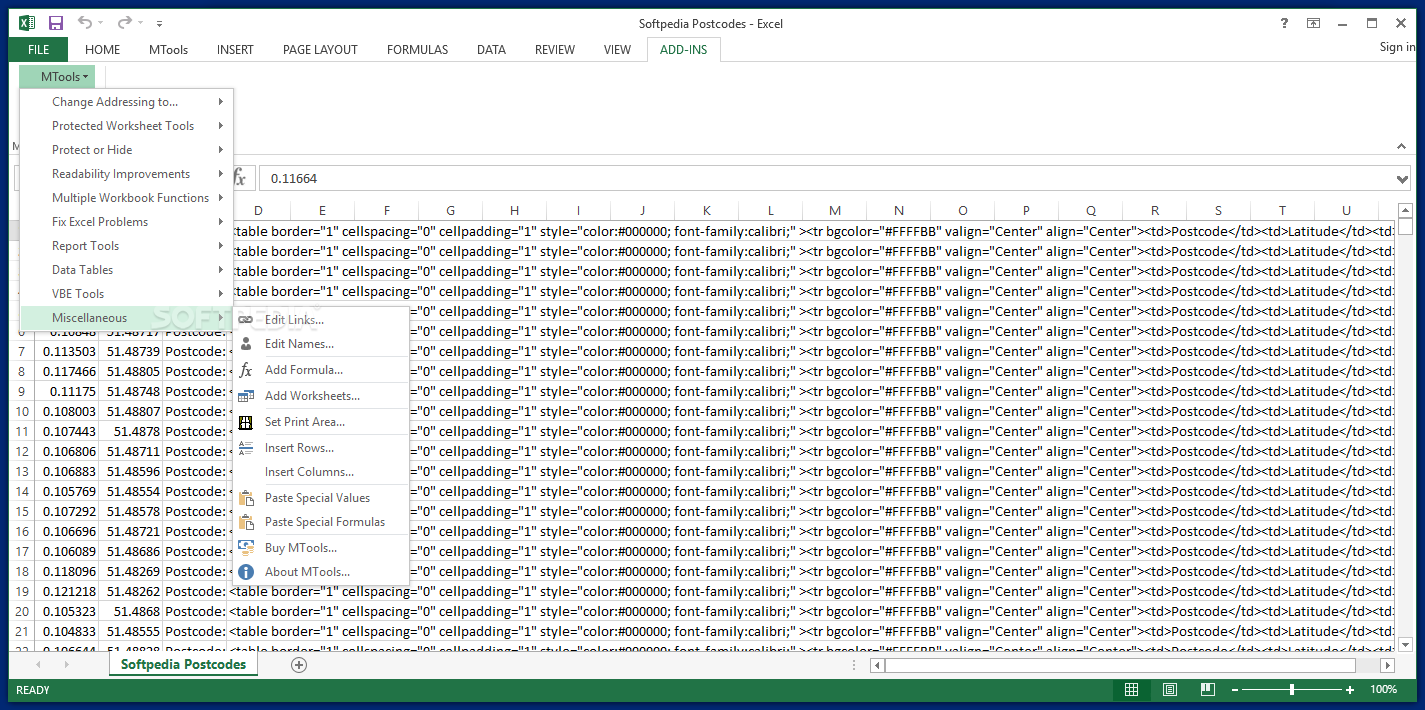Open the FILE tab
The image size is (1425, 710).
pos(38,50)
